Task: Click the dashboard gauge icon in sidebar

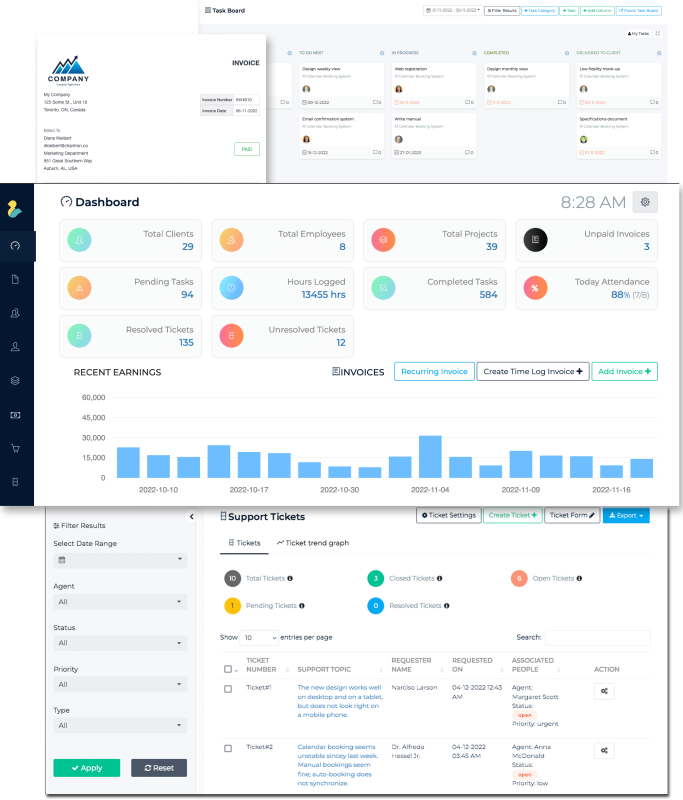Action: tap(16, 246)
